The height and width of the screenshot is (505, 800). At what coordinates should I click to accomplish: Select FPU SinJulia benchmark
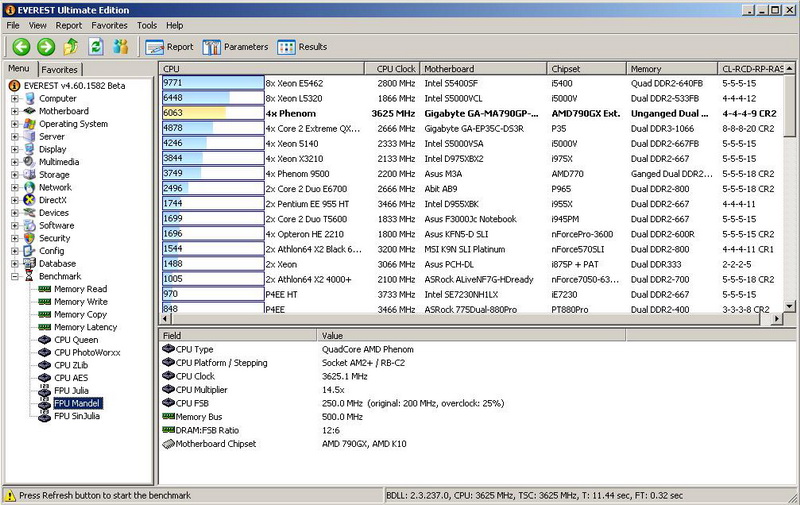click(x=77, y=416)
